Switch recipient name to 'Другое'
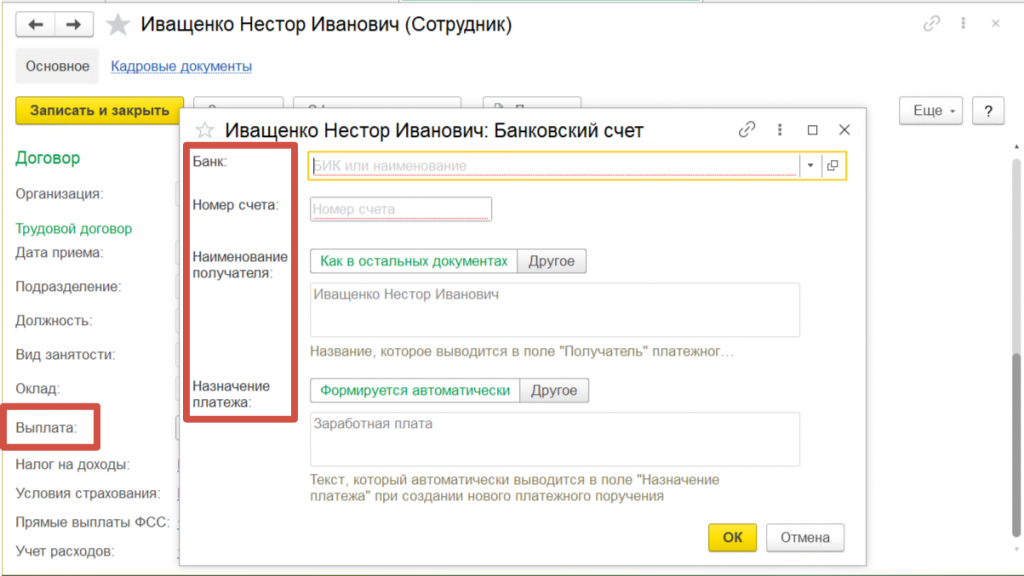 (552, 261)
